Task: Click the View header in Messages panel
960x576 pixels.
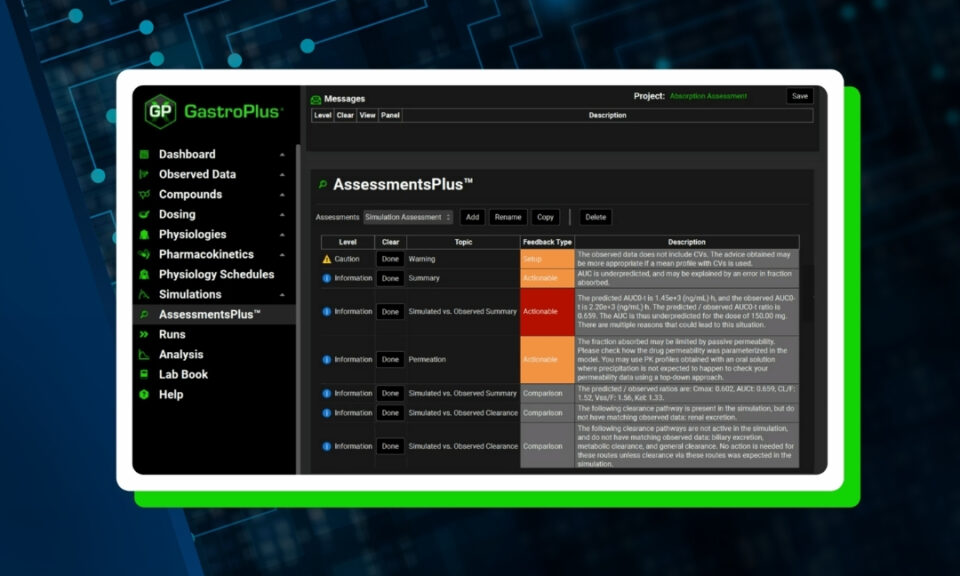Action: click(367, 115)
